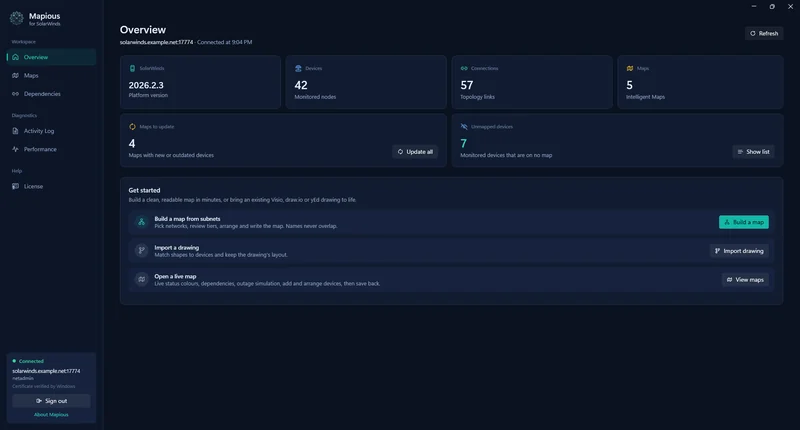The image size is (800, 430).
Task: Click the 57 topology links value
Action: [x=467, y=85]
